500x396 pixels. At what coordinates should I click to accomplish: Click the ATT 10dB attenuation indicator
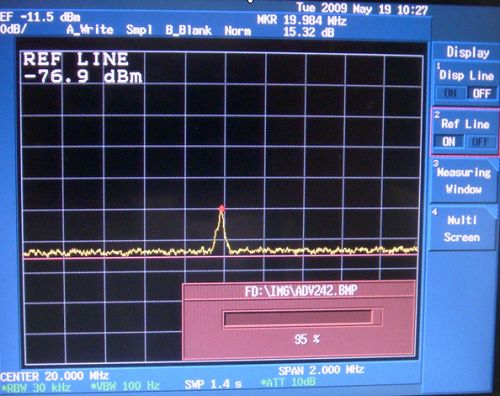(288, 382)
